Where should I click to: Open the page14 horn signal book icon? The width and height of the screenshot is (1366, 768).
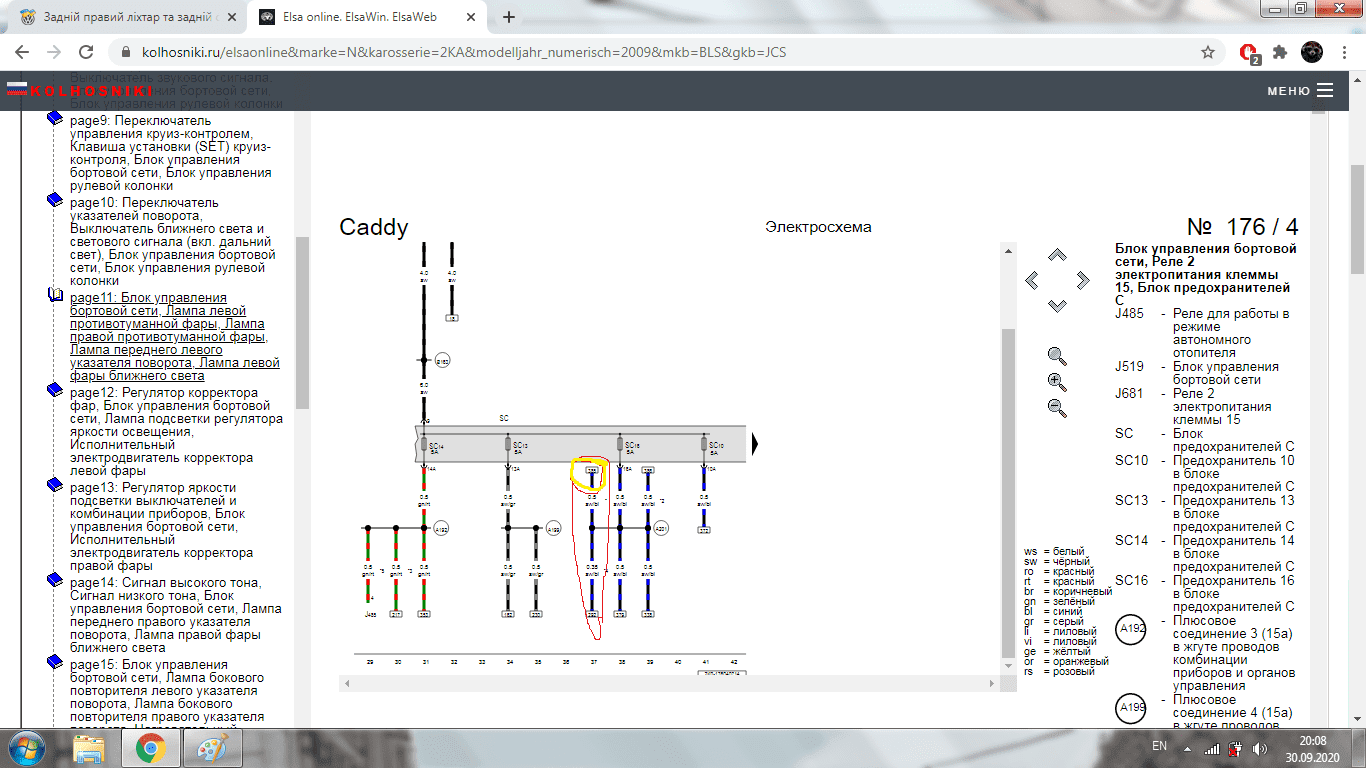pos(56,581)
